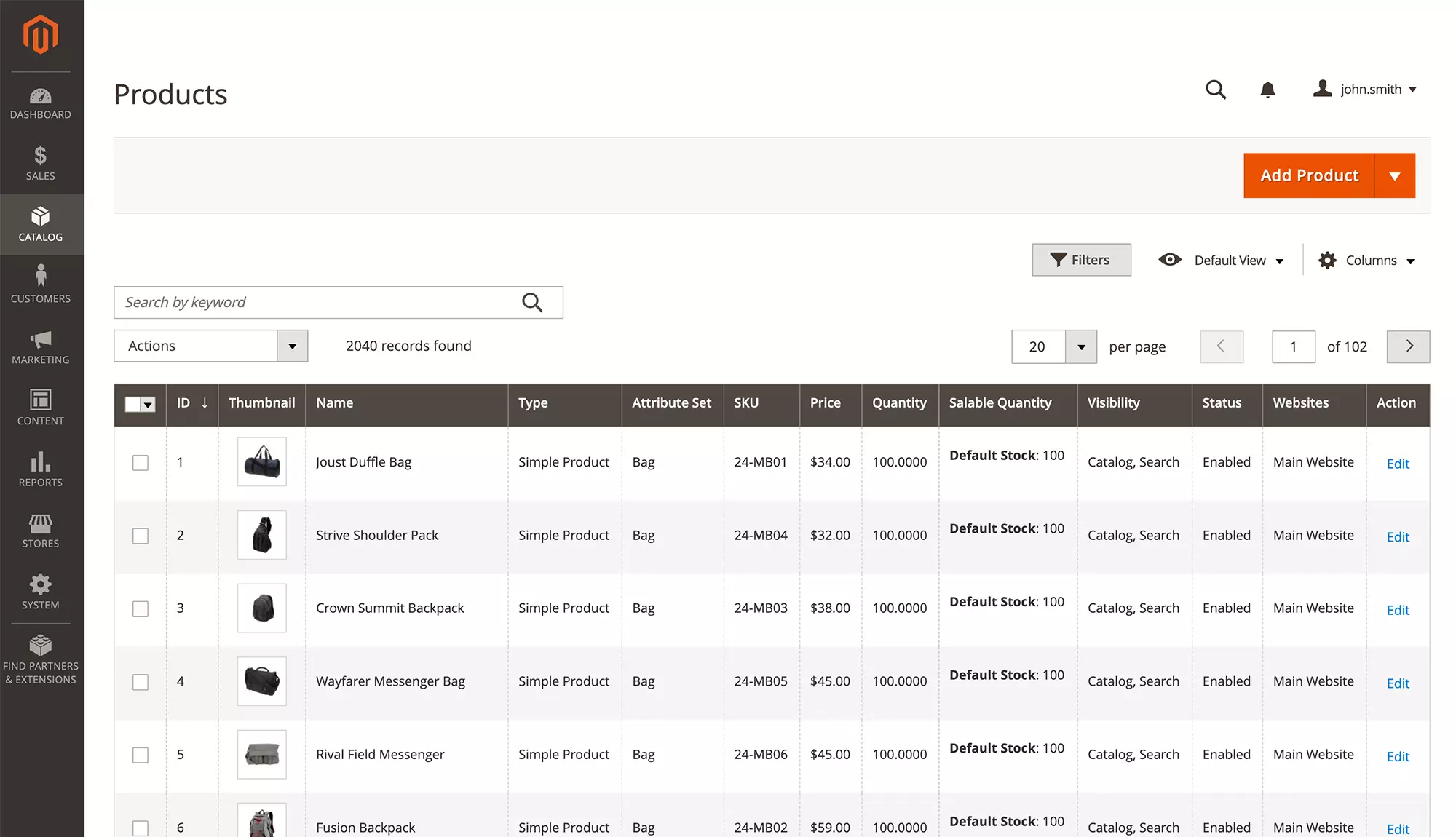Click the notifications bell icon

[1267, 90]
